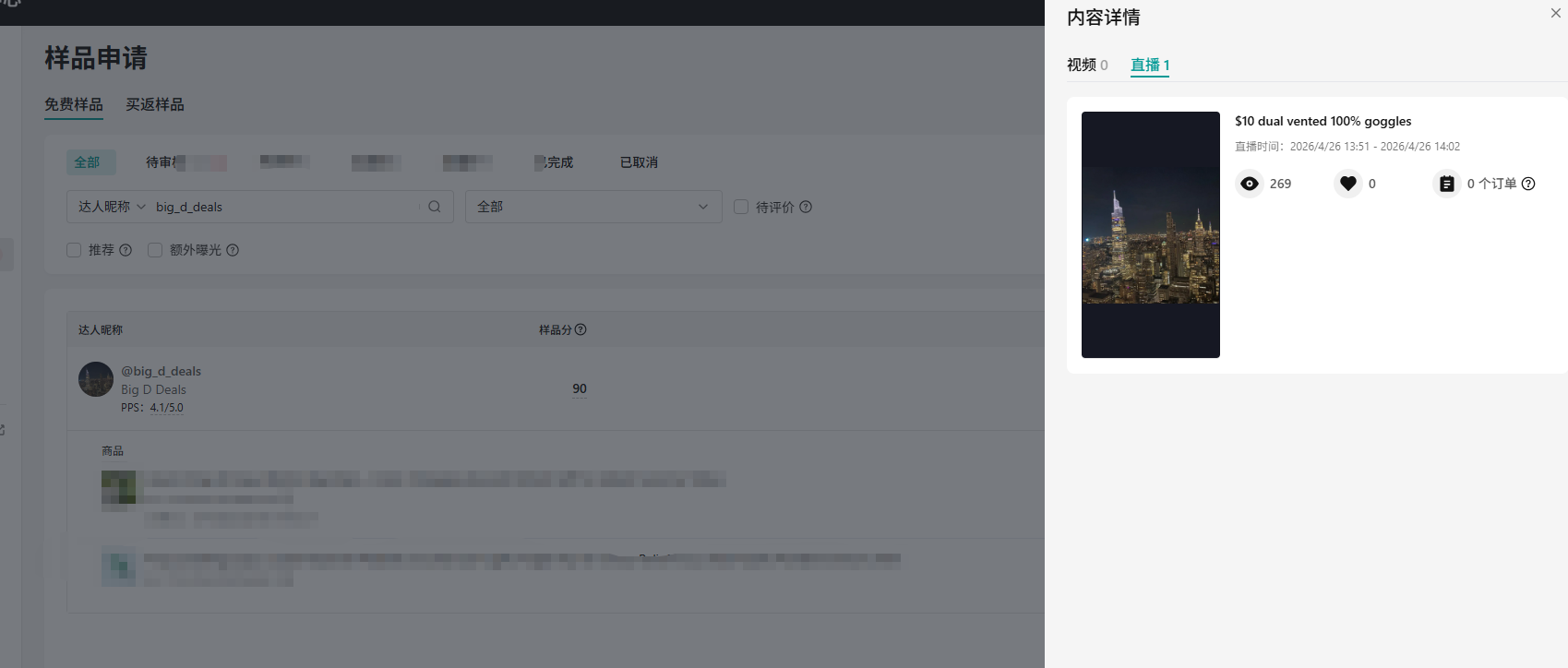This screenshot has width=1568, height=668.
Task: Open the 全部 dropdown selector
Action: click(593, 207)
